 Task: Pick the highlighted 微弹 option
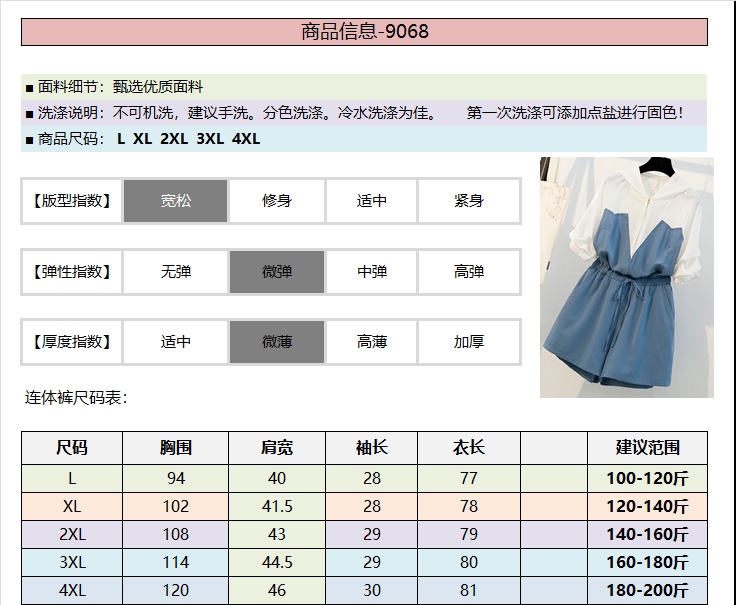tap(277, 272)
